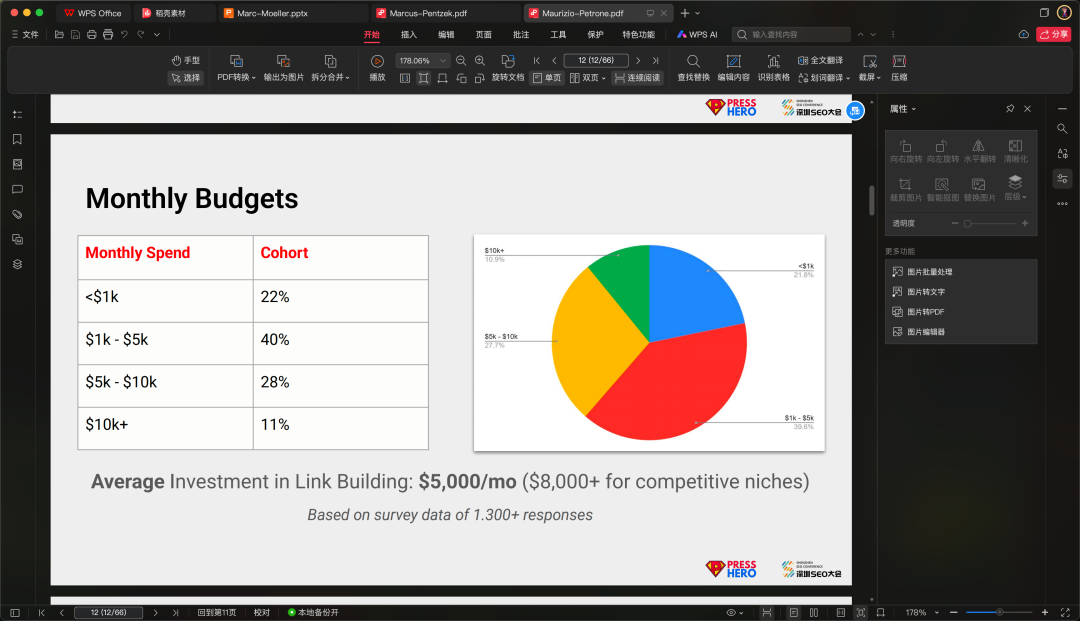Jump to last page in toolbar

(x=655, y=61)
